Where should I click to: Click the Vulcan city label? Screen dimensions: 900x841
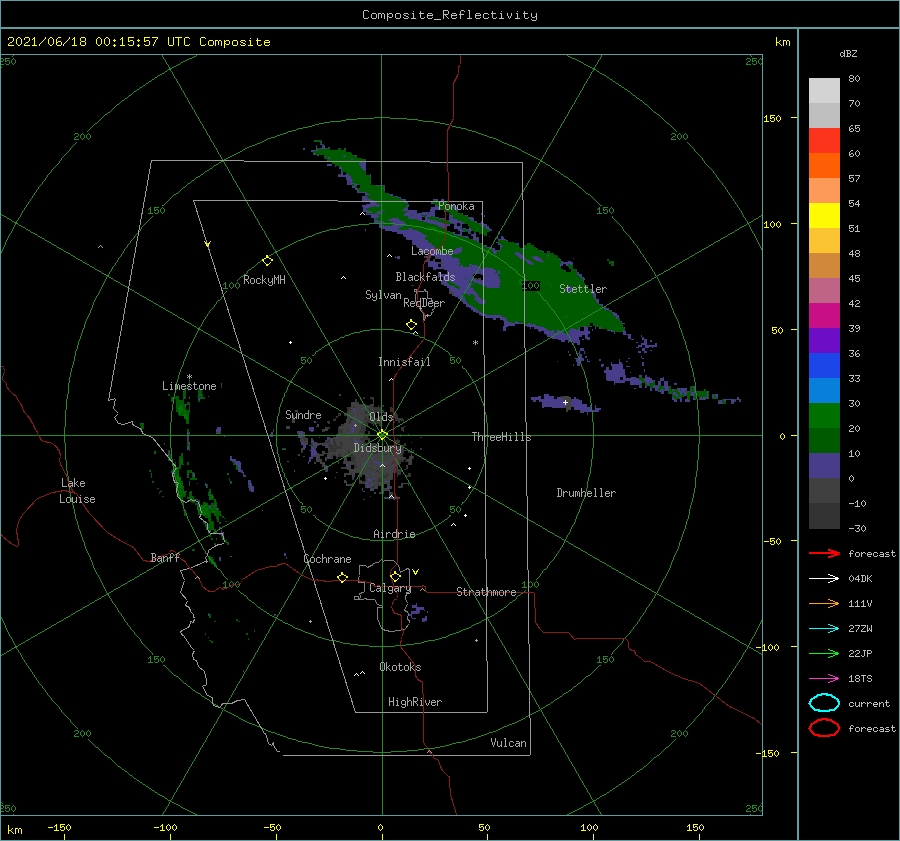[x=508, y=743]
